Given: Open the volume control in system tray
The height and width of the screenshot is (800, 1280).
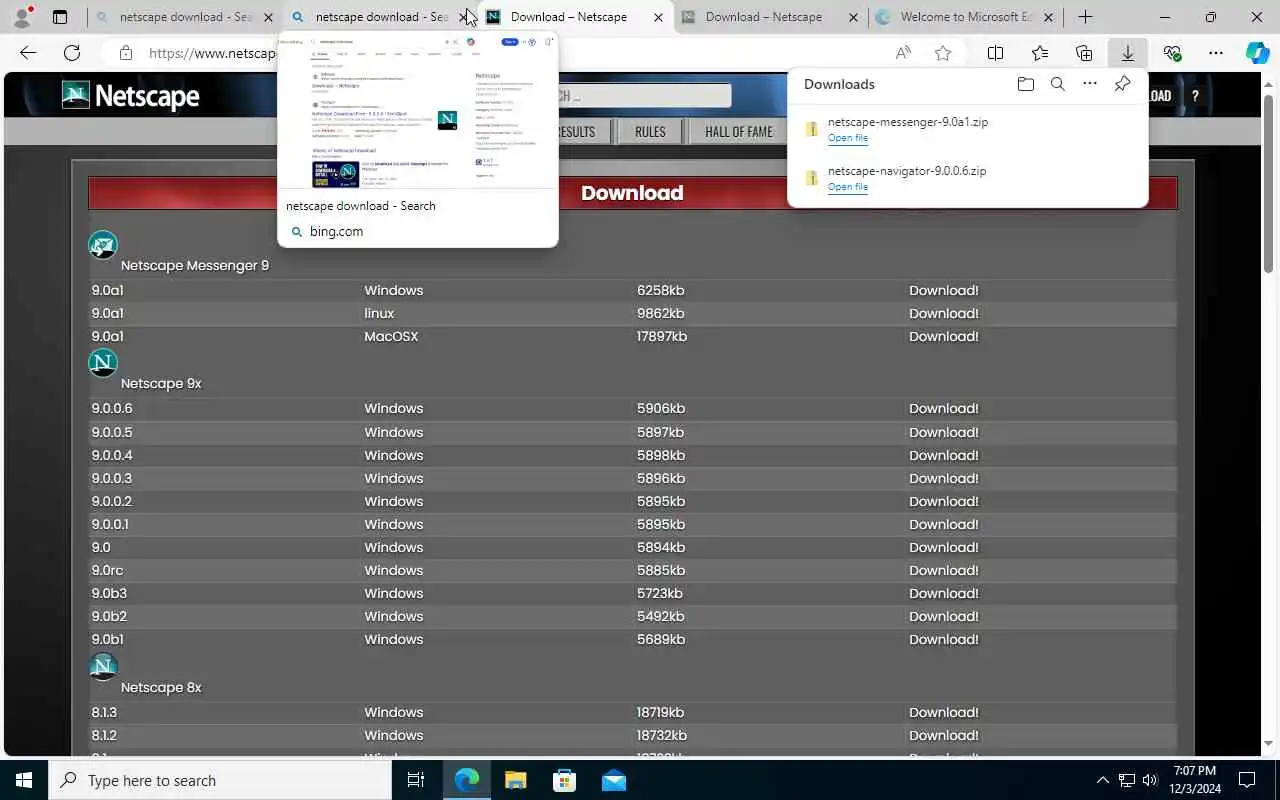Looking at the screenshot, I should 1150,780.
